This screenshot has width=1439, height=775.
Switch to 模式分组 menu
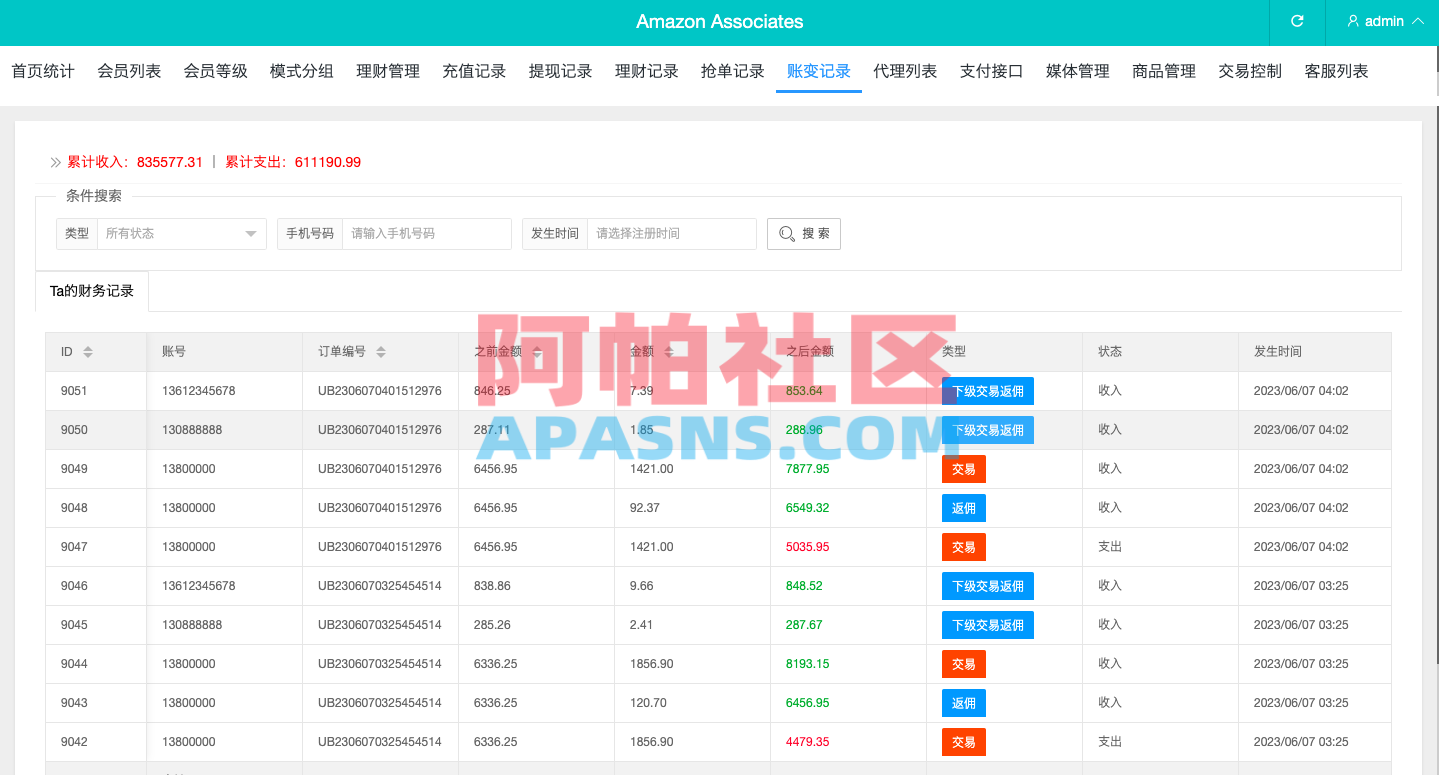click(302, 71)
